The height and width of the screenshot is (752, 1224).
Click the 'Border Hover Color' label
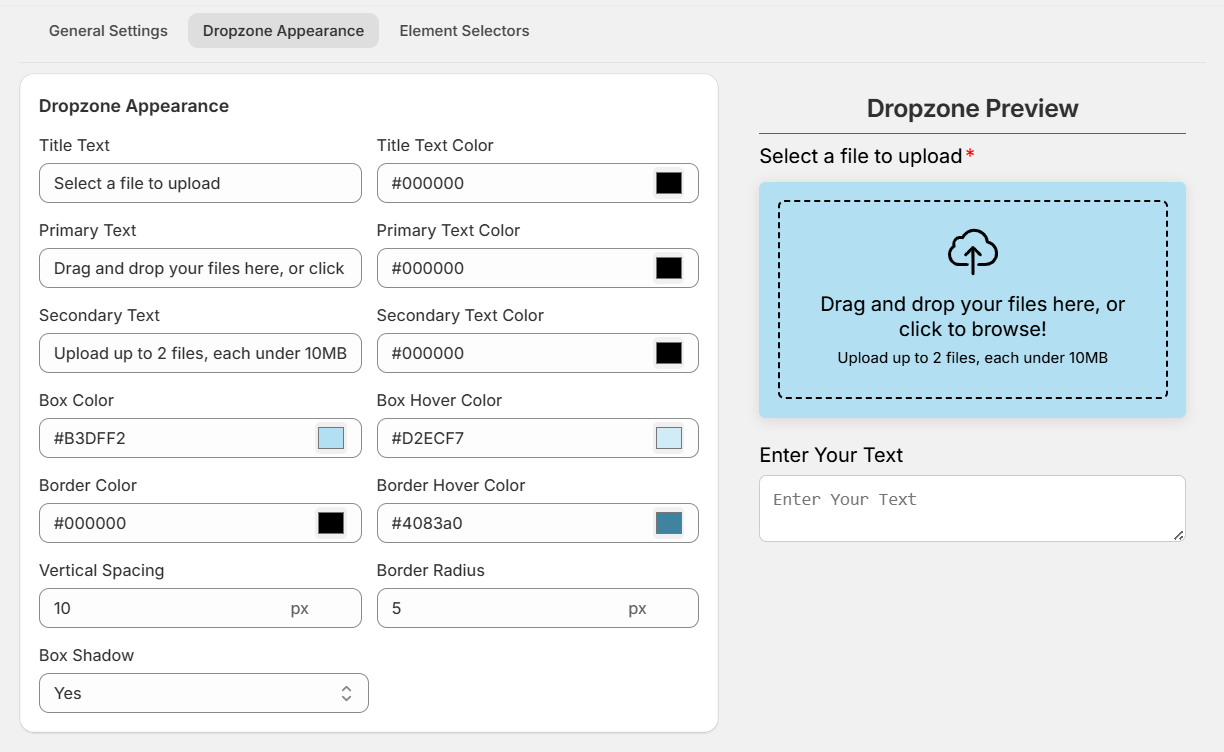coord(451,486)
